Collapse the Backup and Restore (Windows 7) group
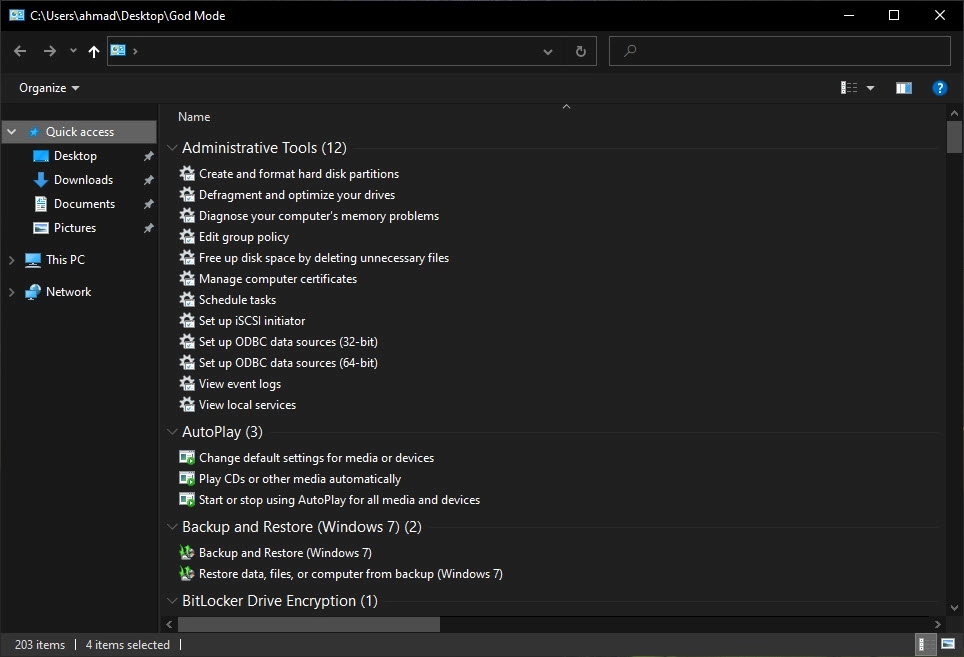This screenshot has width=964, height=657. [x=172, y=527]
